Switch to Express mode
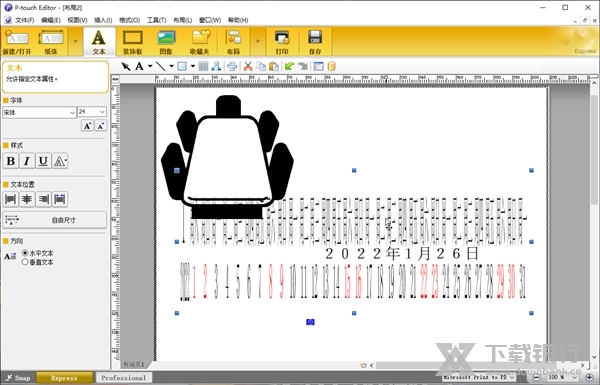This screenshot has width=600, height=385. [x=64, y=378]
